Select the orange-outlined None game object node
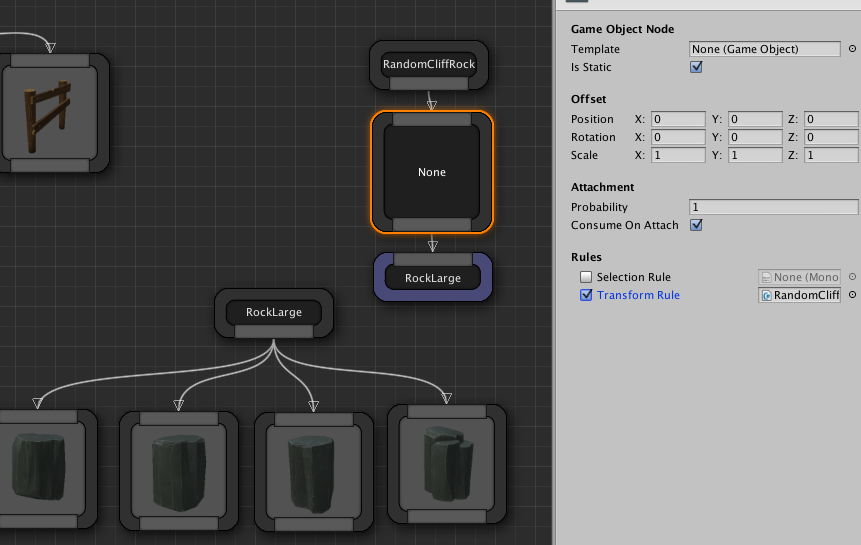 (432, 172)
